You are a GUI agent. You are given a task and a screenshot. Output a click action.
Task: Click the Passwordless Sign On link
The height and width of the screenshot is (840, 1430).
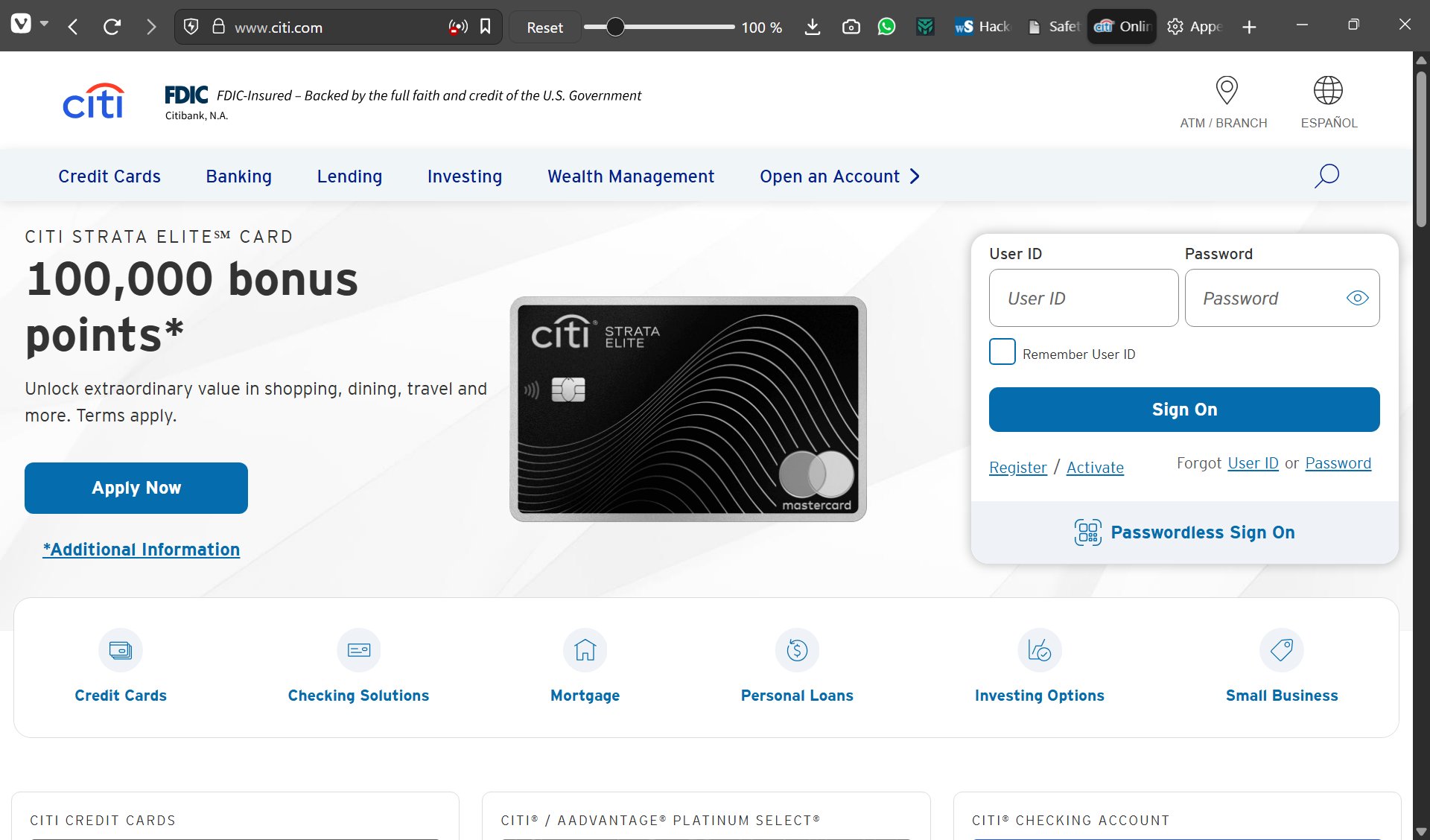1203,532
